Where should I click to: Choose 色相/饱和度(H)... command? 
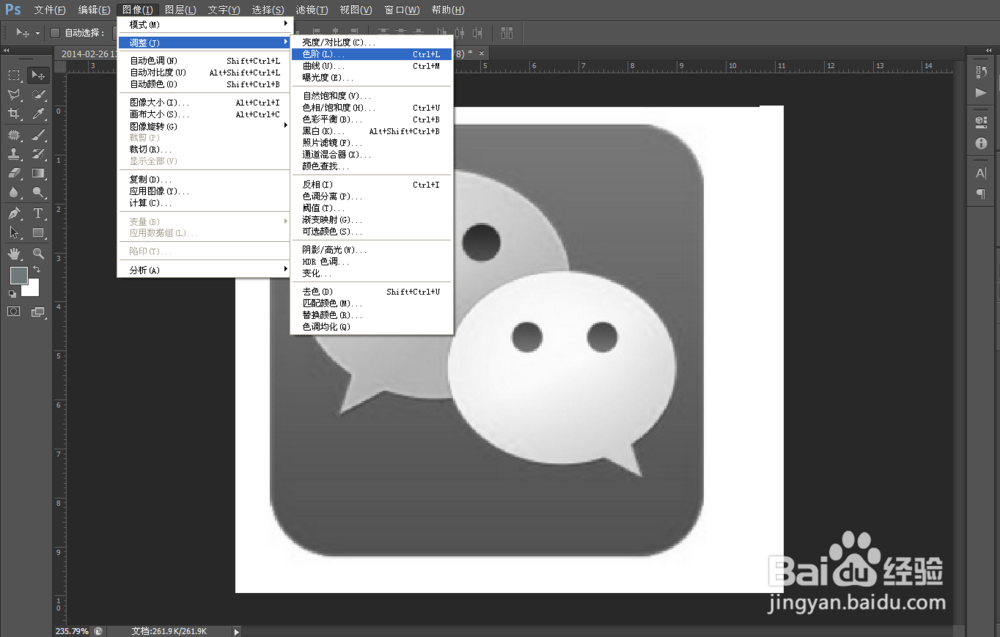click(371, 108)
